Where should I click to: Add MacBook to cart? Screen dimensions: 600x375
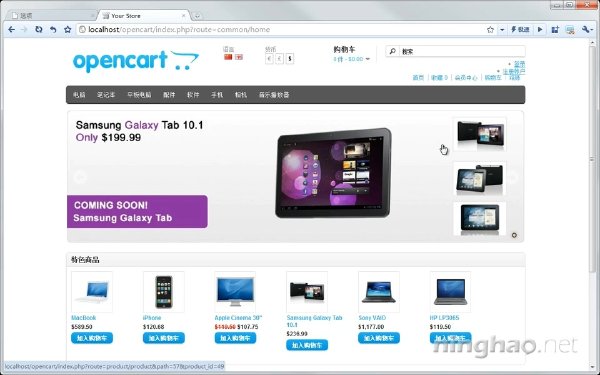(x=92, y=338)
